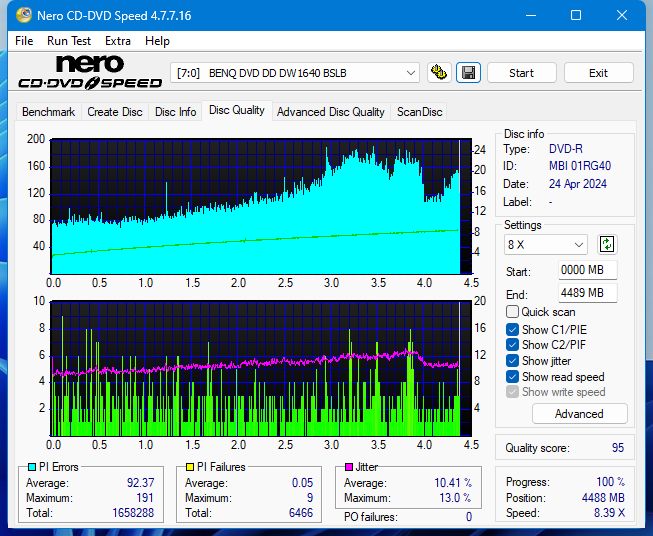Click PI Failures total 6466
Image resolution: width=653 pixels, height=536 pixels.
[301, 513]
